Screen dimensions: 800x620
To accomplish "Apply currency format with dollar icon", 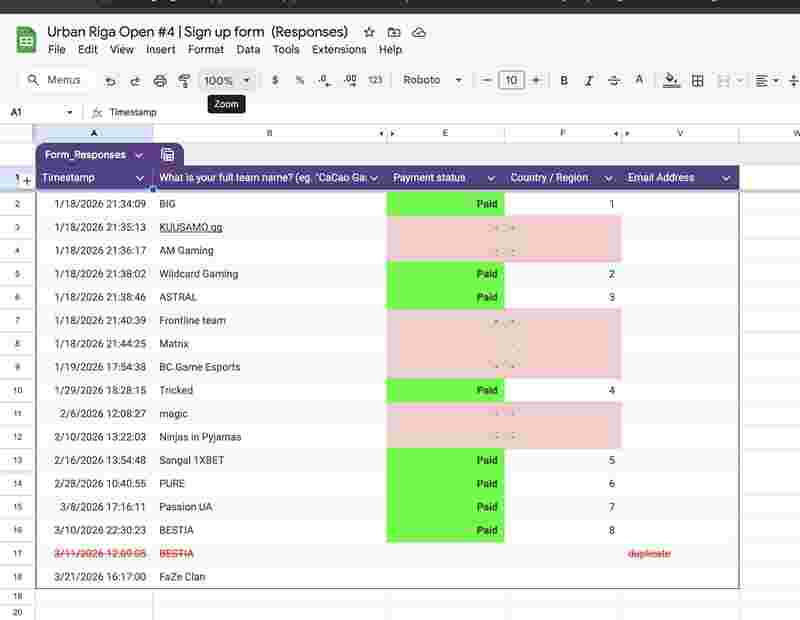I will [275, 81].
